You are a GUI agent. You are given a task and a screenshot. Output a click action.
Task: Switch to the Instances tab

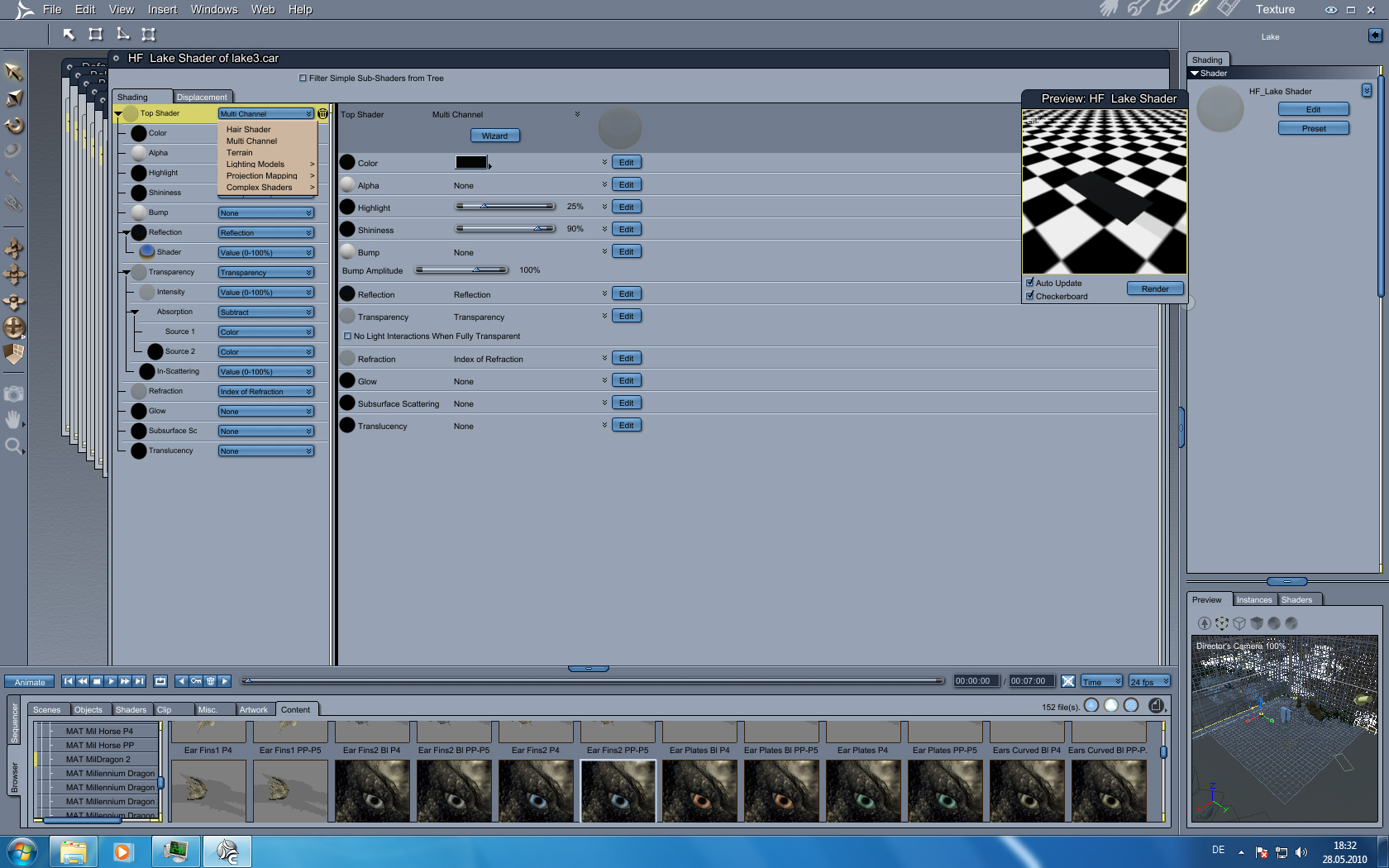click(1254, 600)
